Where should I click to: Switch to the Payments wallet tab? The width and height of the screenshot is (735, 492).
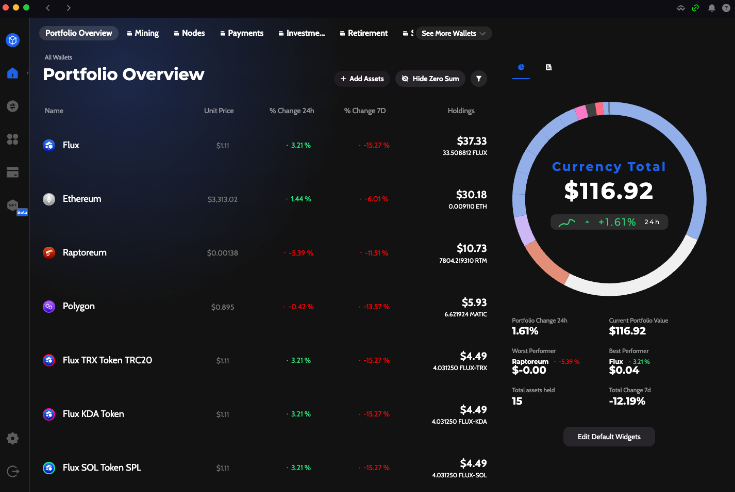click(x=242, y=33)
